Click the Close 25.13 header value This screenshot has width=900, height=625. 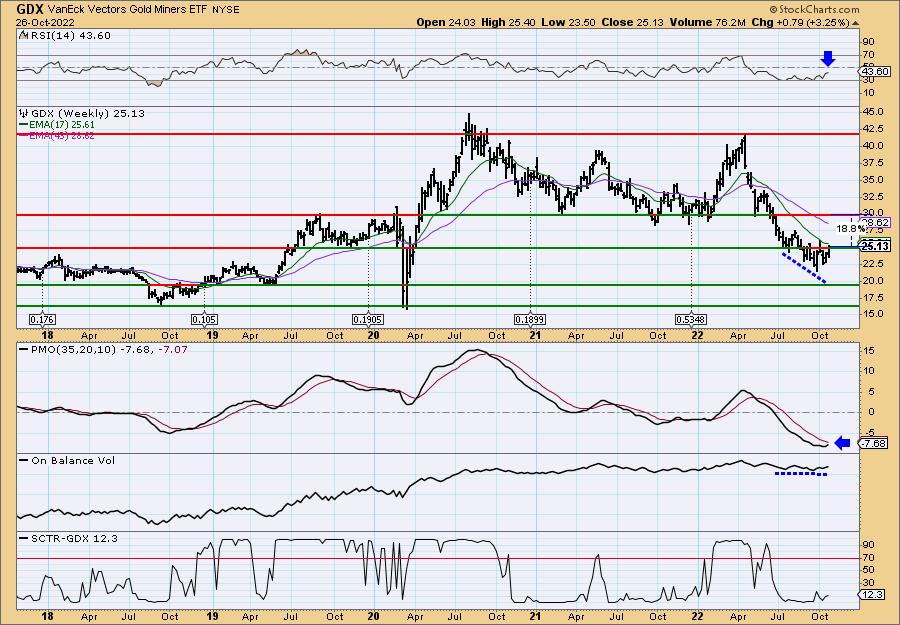coord(633,23)
